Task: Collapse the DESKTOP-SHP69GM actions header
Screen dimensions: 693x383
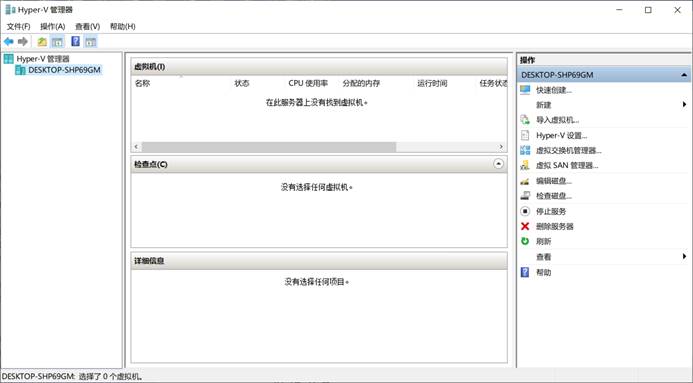Action: click(684, 75)
